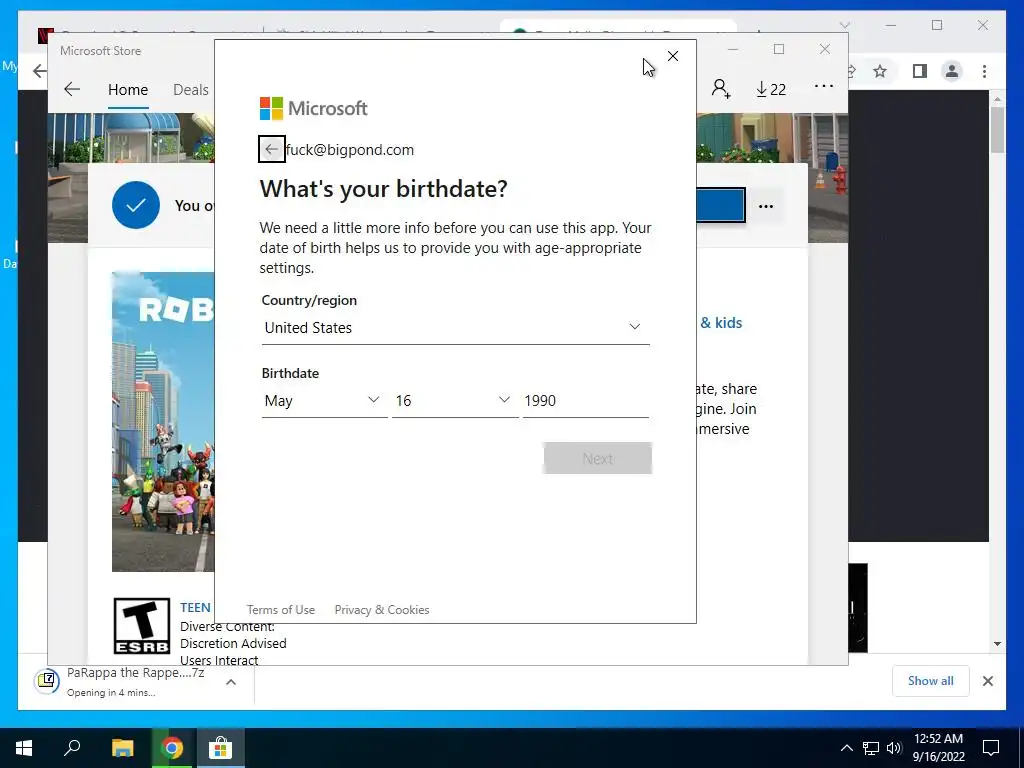Open the TEEN rating link
The image size is (1024, 768).
click(195, 607)
